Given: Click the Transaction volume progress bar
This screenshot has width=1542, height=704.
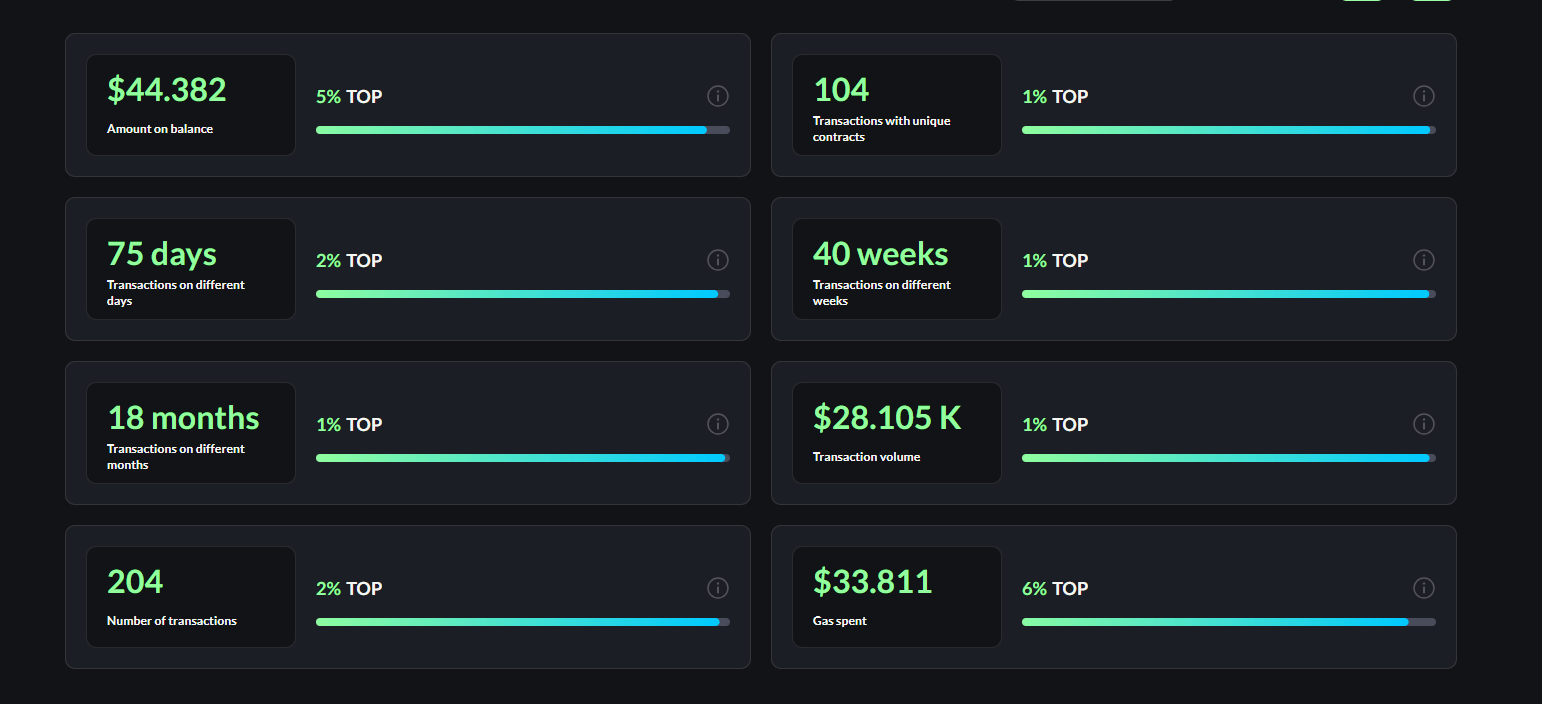Looking at the screenshot, I should point(1228,458).
